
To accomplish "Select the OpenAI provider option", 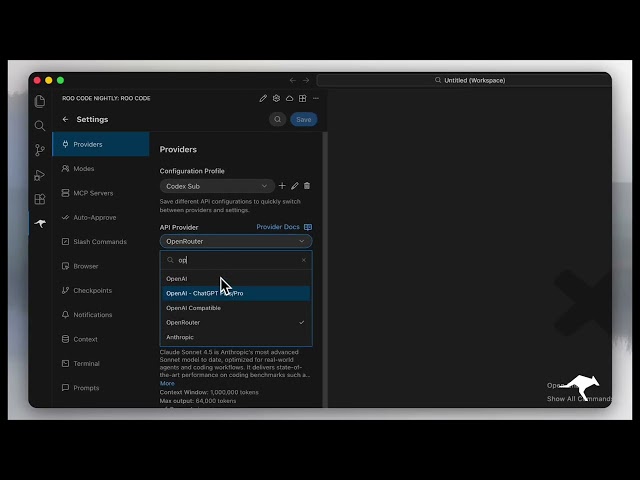I will (236, 279).
